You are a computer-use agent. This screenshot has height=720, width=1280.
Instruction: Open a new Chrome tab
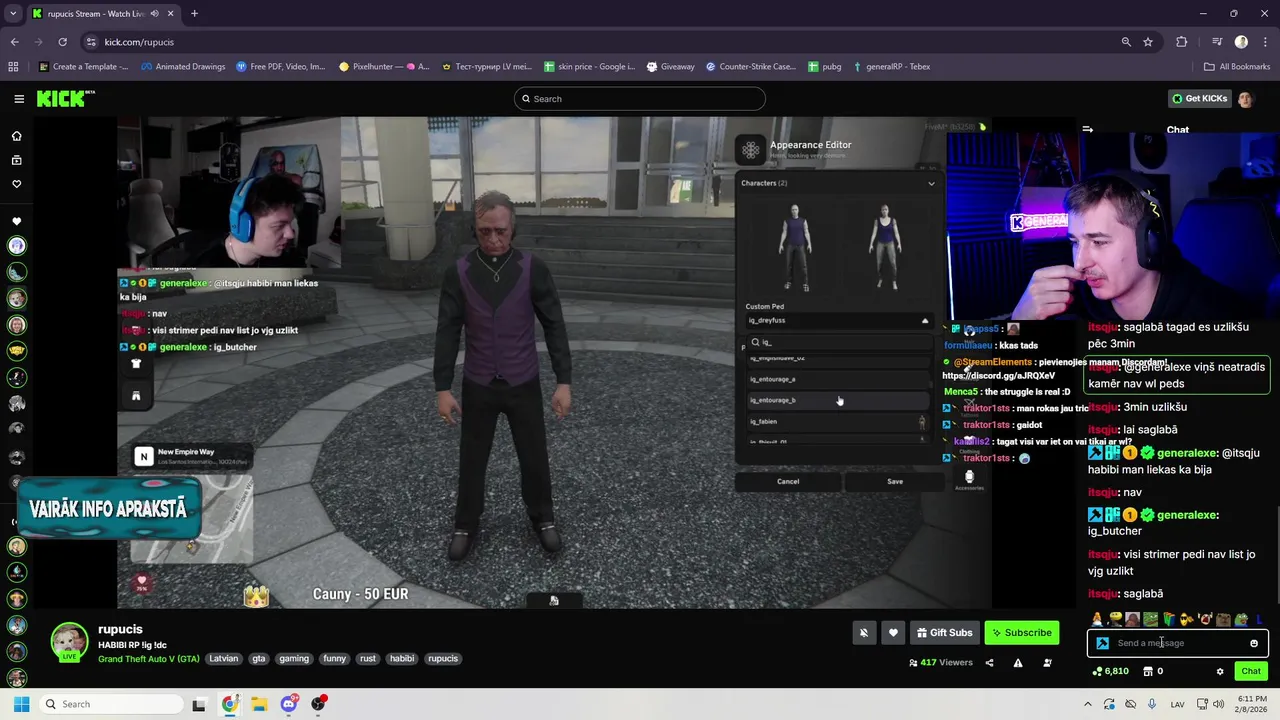click(194, 14)
